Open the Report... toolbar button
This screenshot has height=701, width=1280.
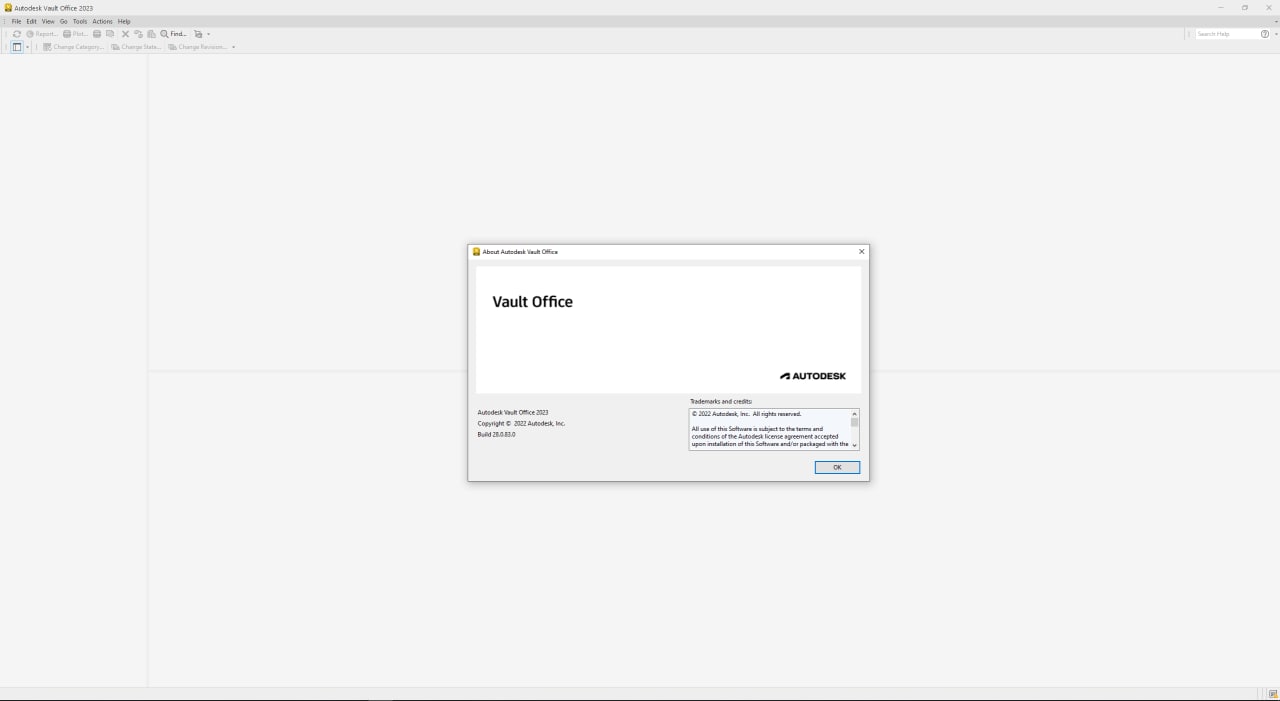[42, 34]
